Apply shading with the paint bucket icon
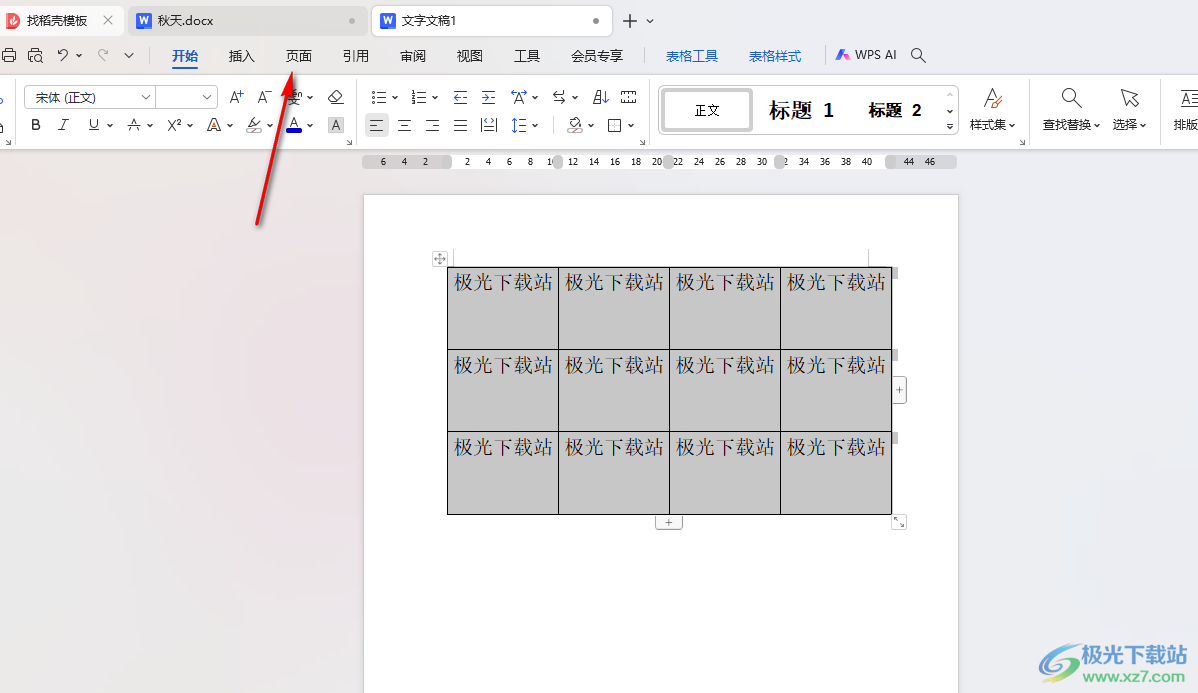 [x=575, y=125]
